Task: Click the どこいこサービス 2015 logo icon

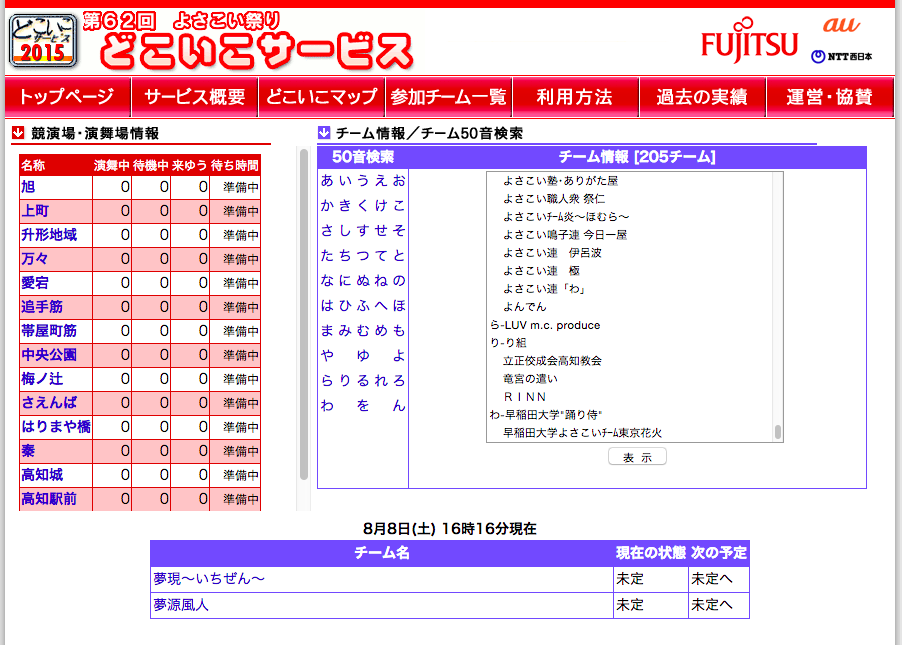Action: (x=43, y=41)
